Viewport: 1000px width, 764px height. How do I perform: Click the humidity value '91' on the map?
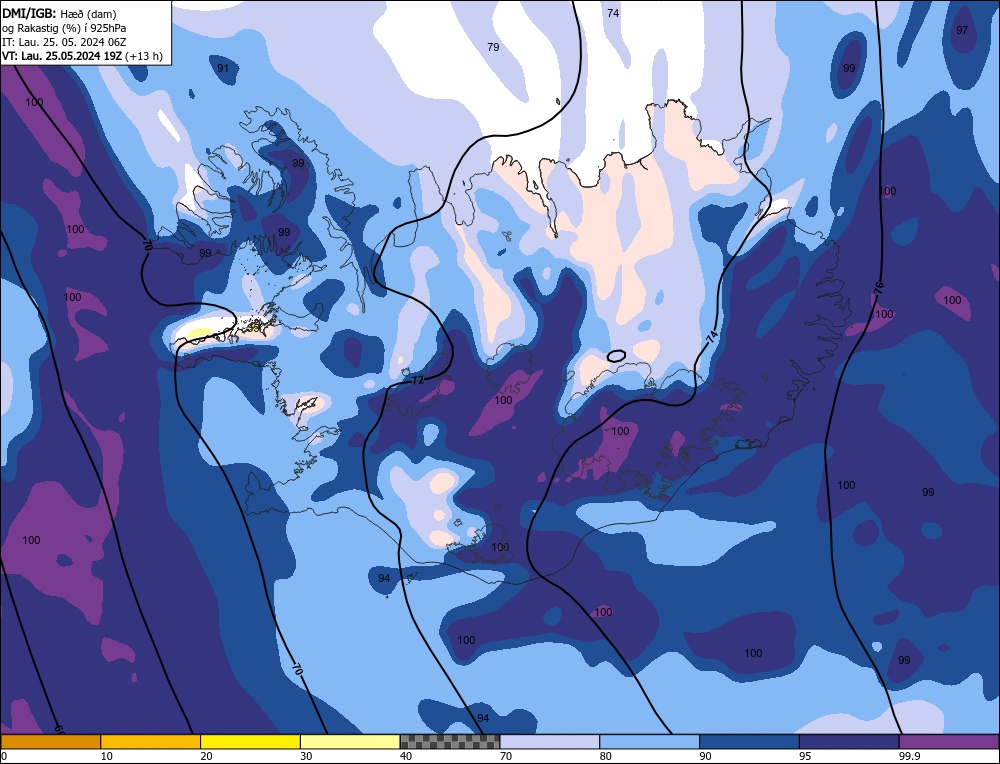point(223,68)
